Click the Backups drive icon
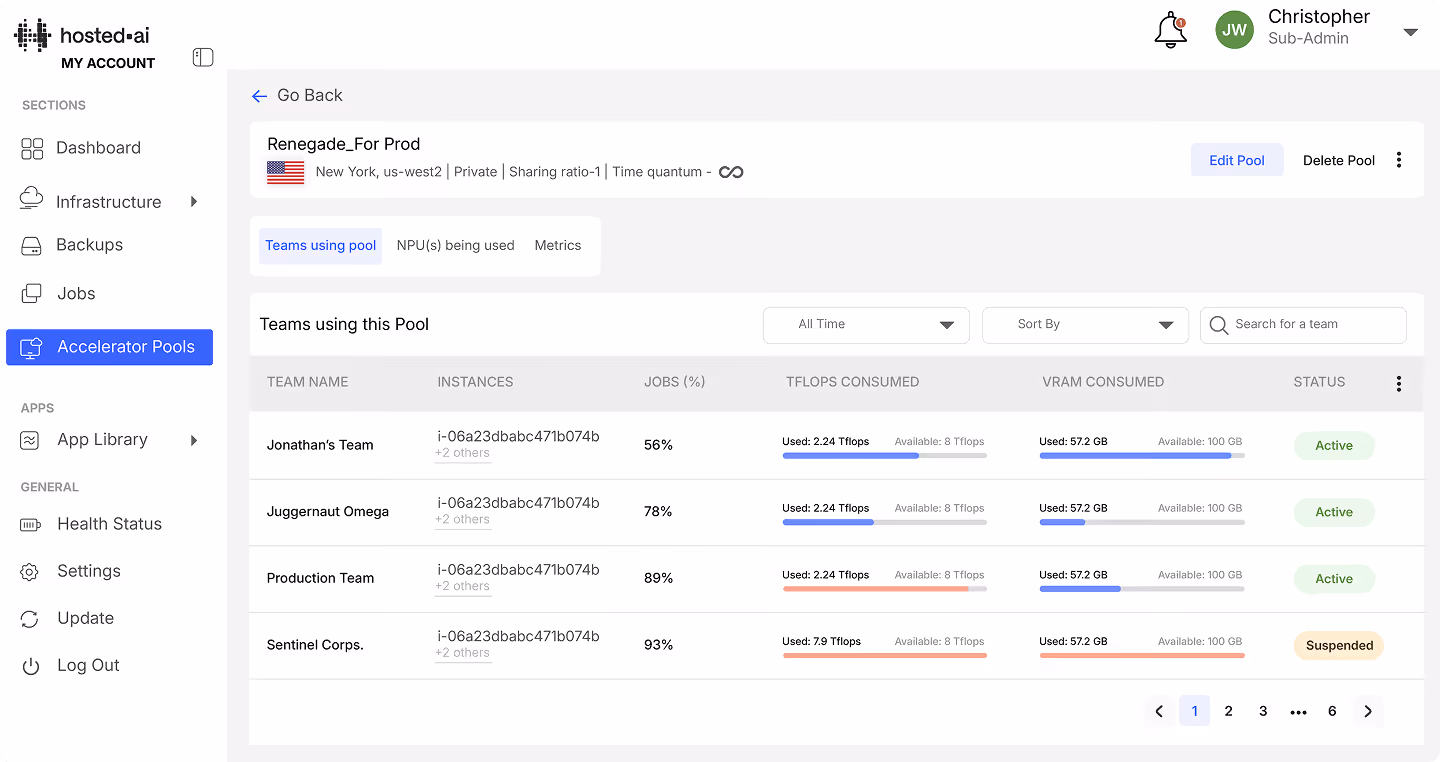Image resolution: width=1440 pixels, height=762 pixels. [x=32, y=245]
